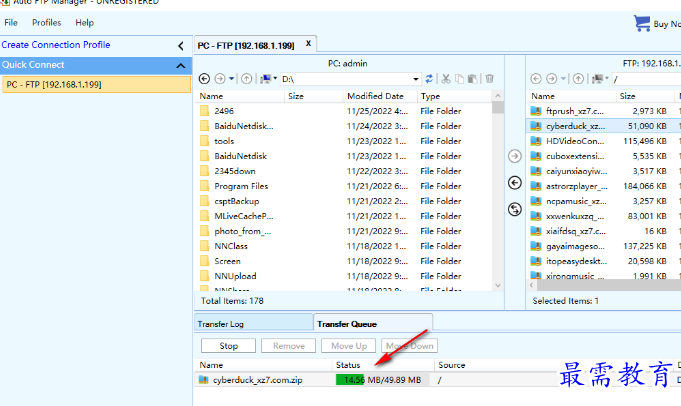Click the Cut icon in PC toolbar
Viewport: 681px width, 406px height.
[x=446, y=79]
